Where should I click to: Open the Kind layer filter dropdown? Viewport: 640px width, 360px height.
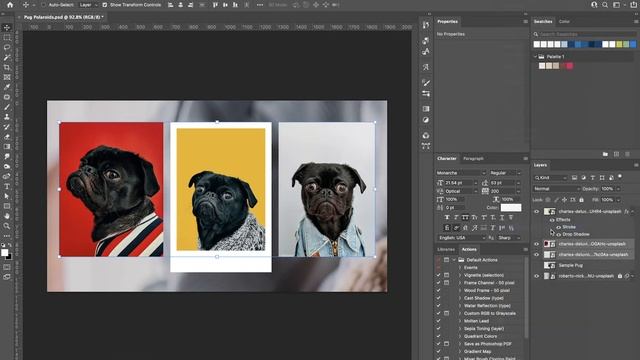[x=551, y=178]
